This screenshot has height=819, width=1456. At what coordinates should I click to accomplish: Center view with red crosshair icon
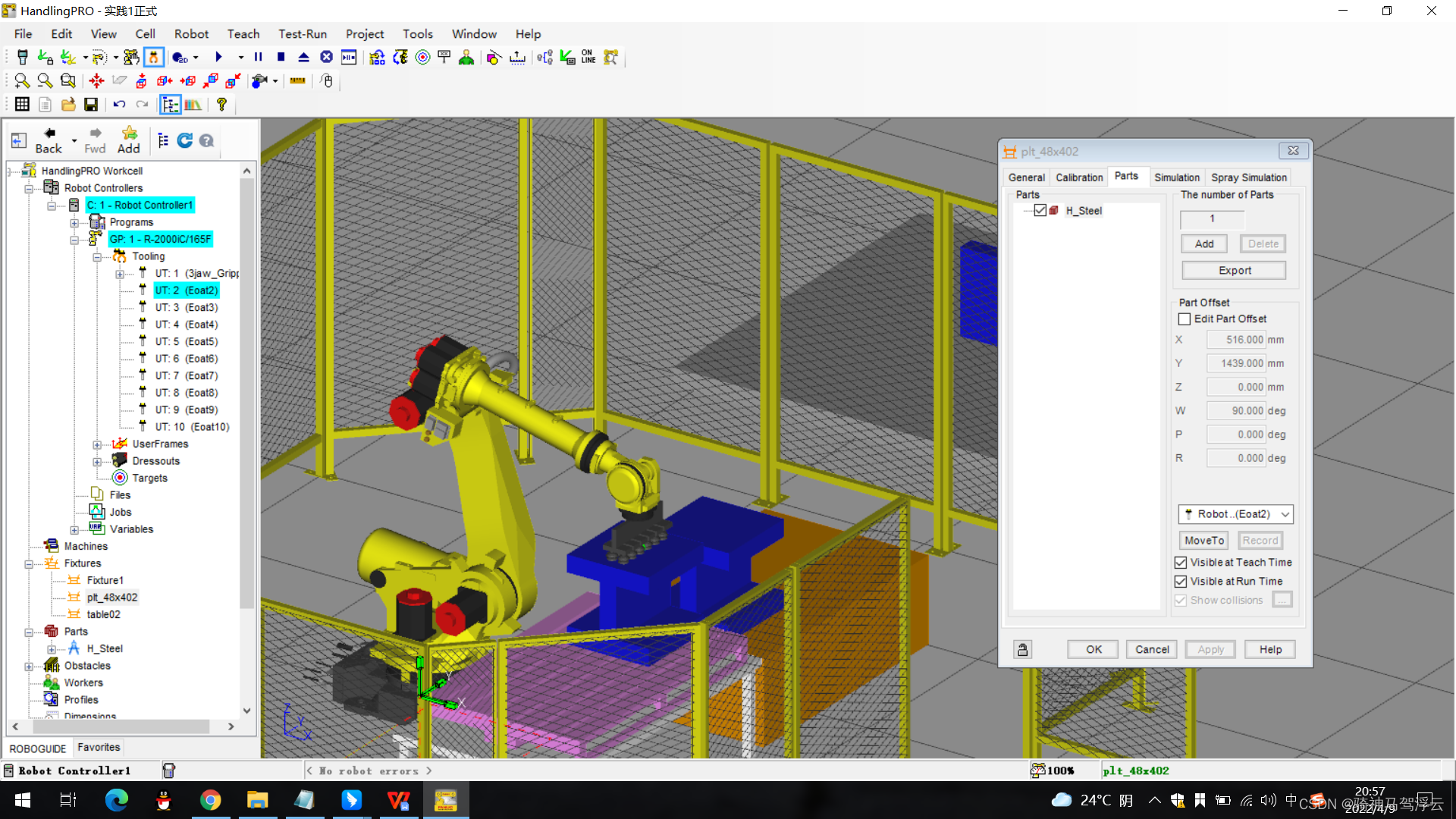tap(96, 80)
